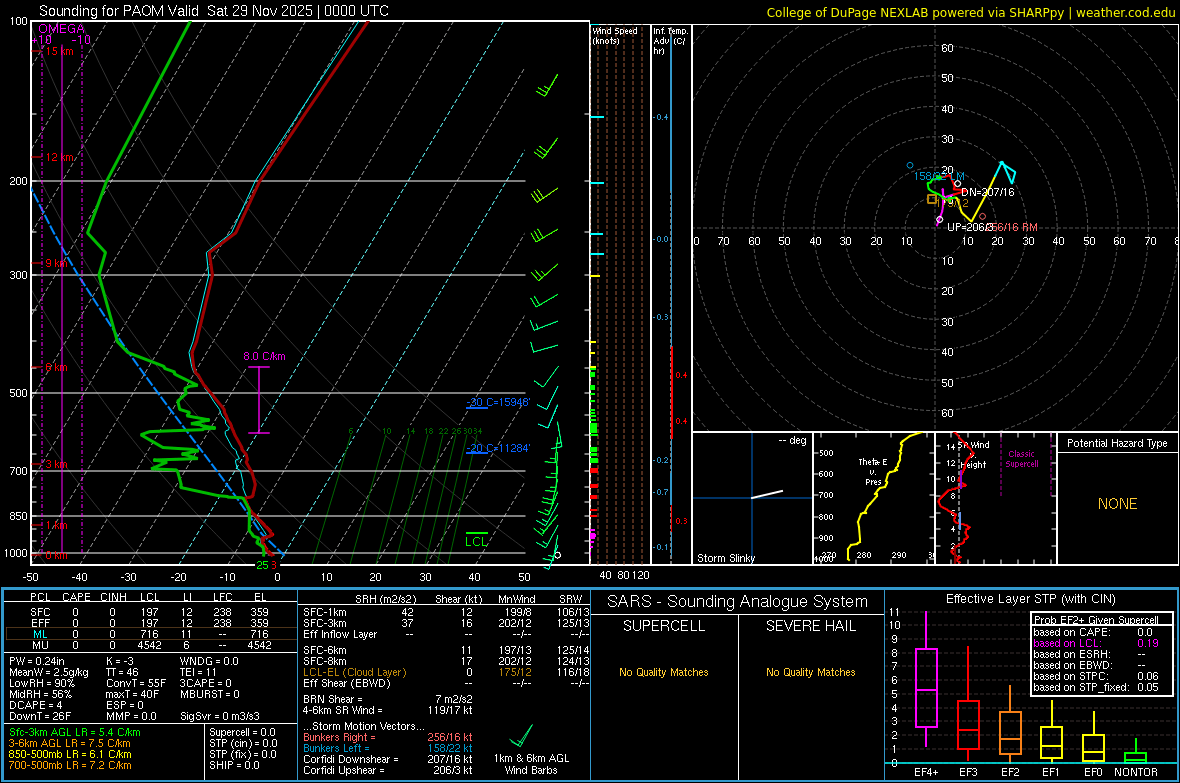Click '700-500mb LR = 7.2 C/km'
Viewport: 1180px width, 783px height.
click(70, 765)
